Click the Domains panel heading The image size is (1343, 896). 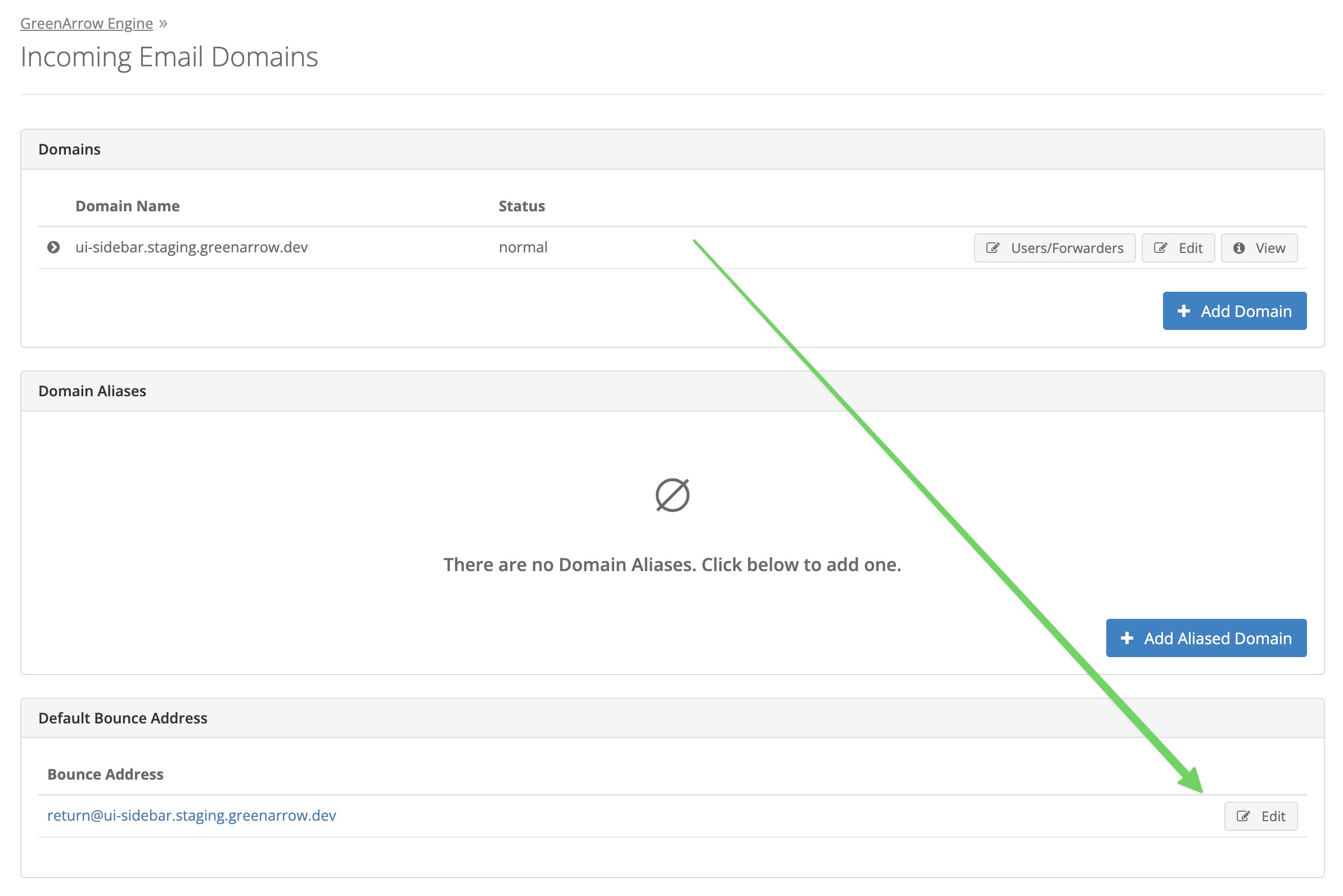click(69, 149)
